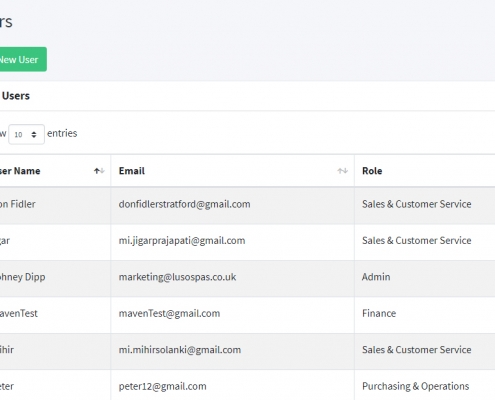Sort by Email column arrows
Viewport: 495px width, 400px height.
342,171
